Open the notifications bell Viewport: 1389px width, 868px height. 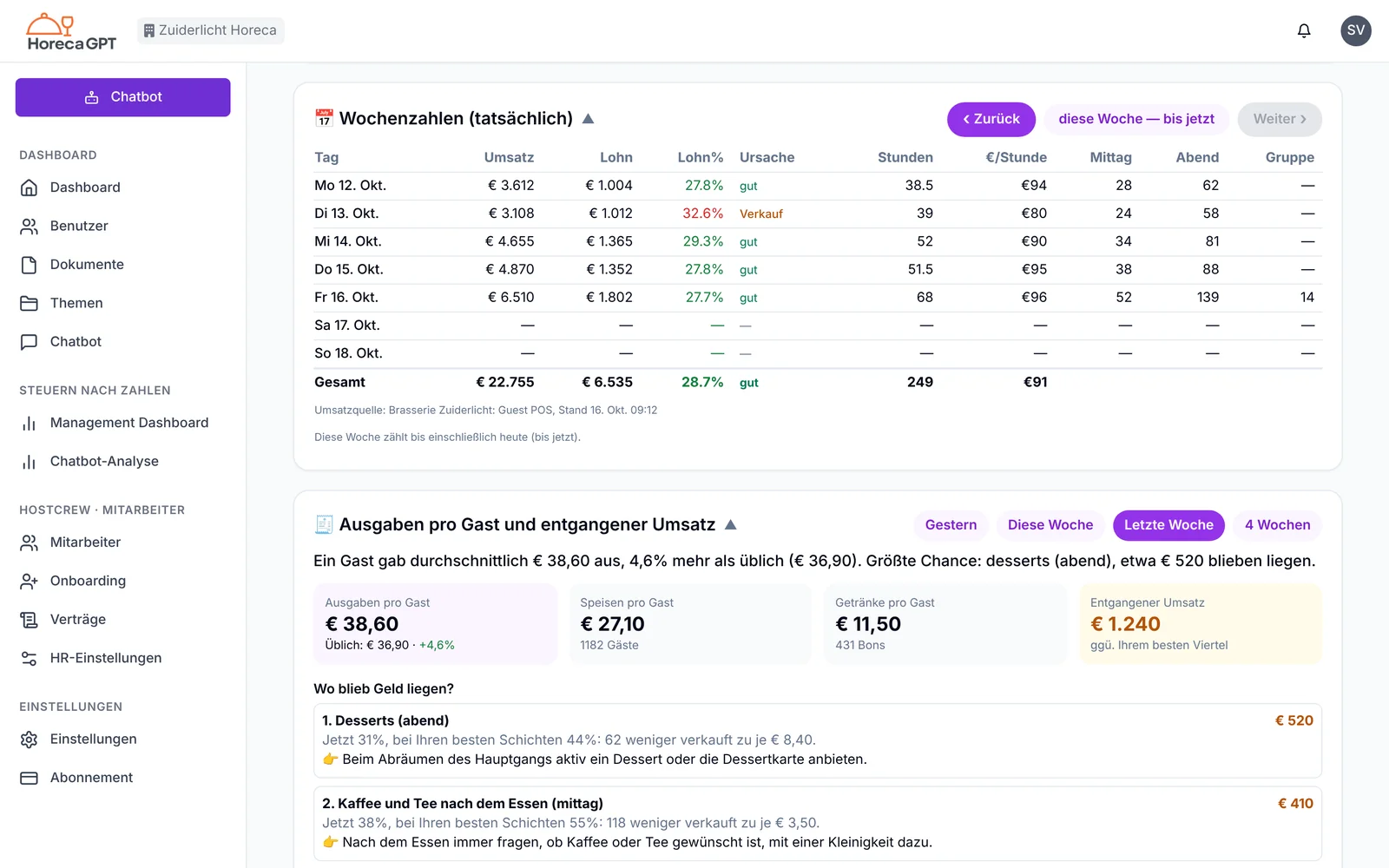[x=1304, y=30]
